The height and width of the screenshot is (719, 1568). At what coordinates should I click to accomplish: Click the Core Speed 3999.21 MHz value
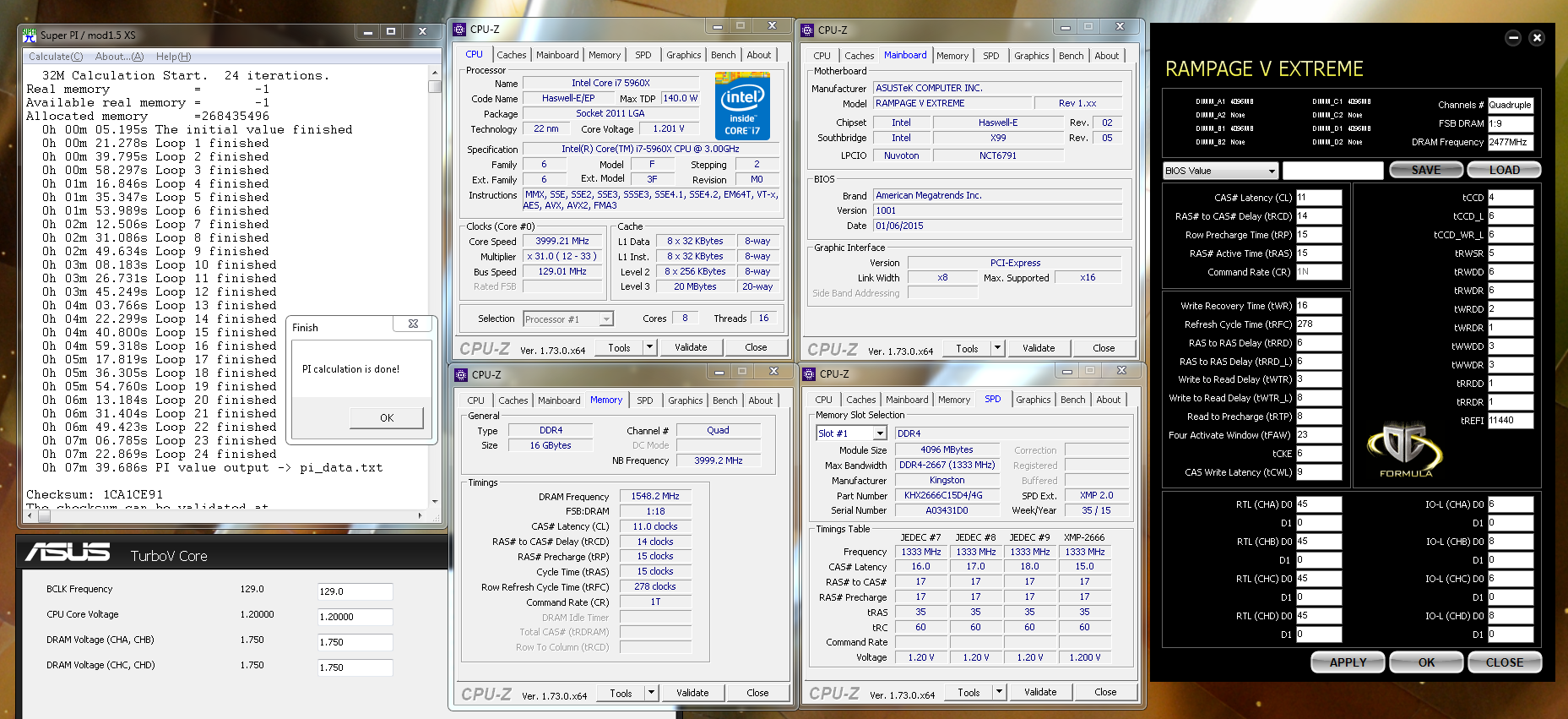coord(562,241)
